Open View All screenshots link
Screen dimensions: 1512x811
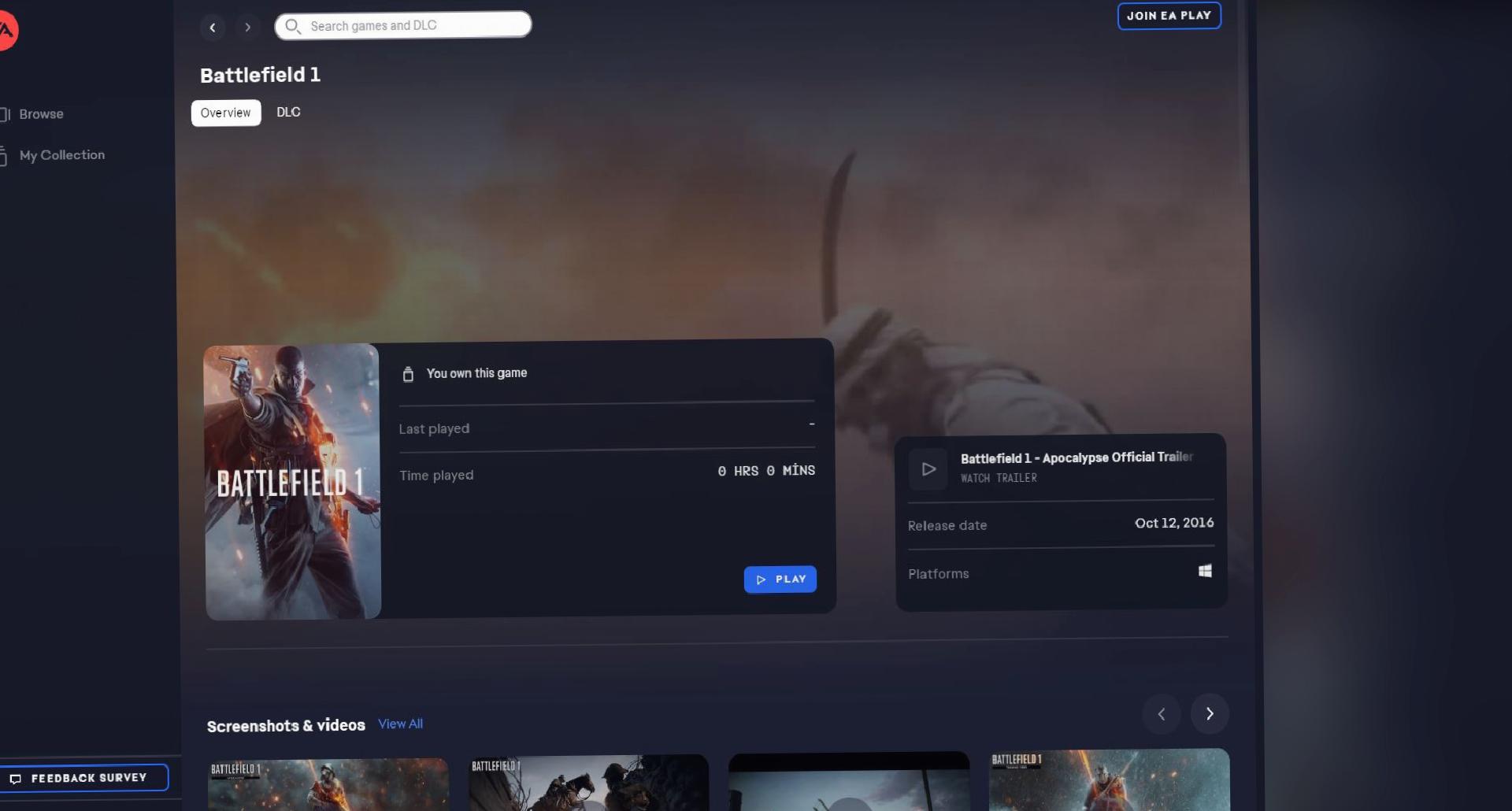point(400,724)
